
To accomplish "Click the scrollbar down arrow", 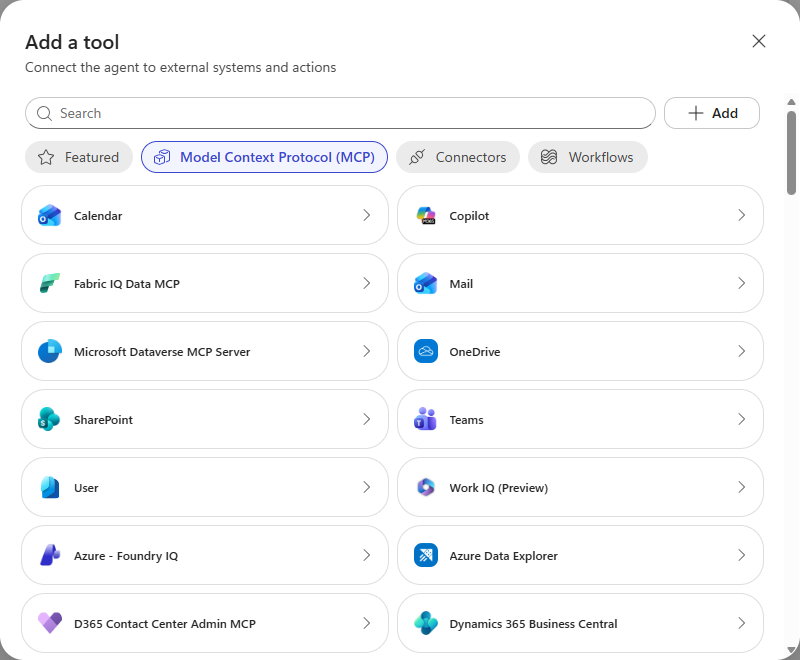I will (x=791, y=650).
